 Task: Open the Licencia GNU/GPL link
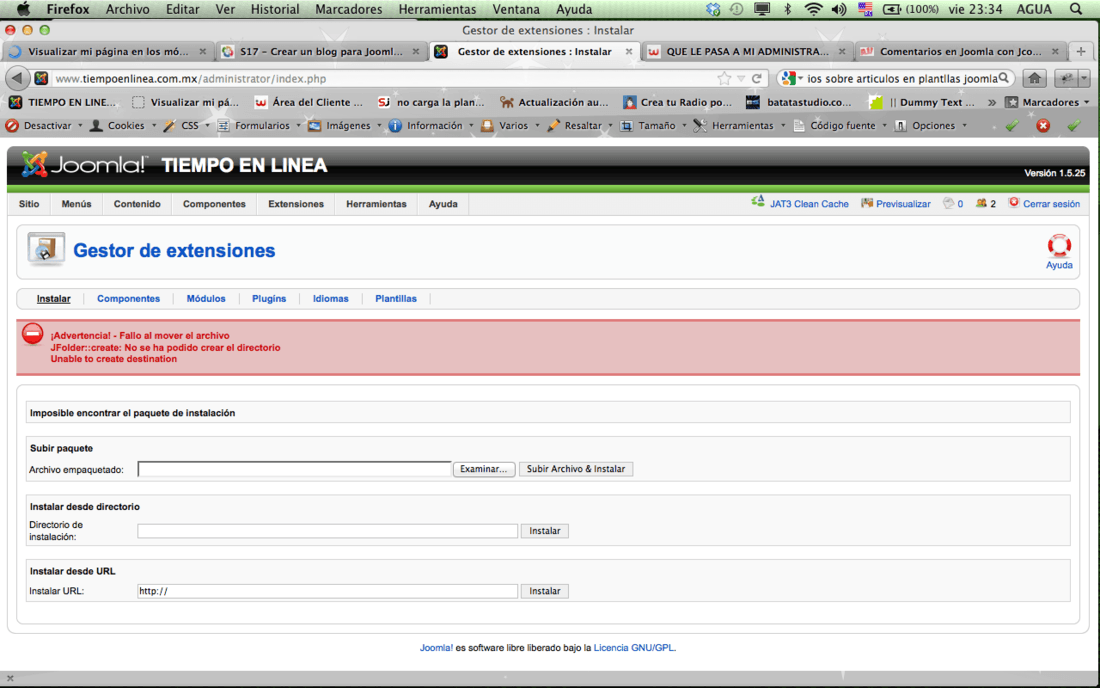coord(633,648)
